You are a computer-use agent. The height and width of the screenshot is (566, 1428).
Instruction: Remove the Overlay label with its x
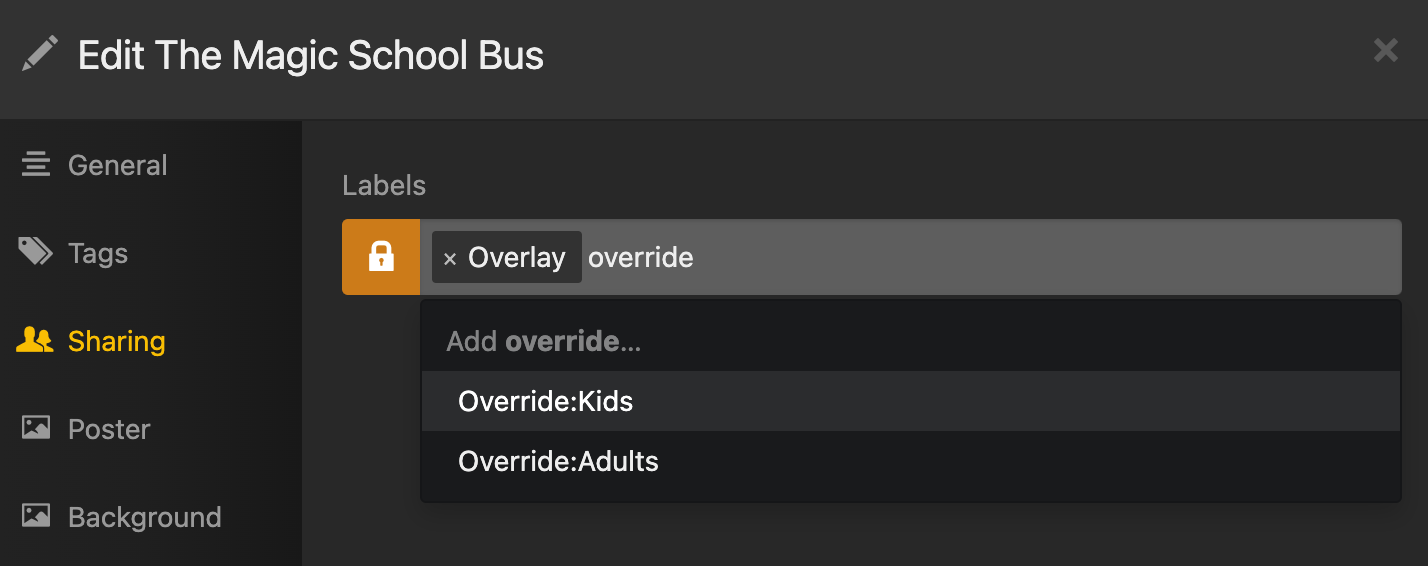point(450,259)
